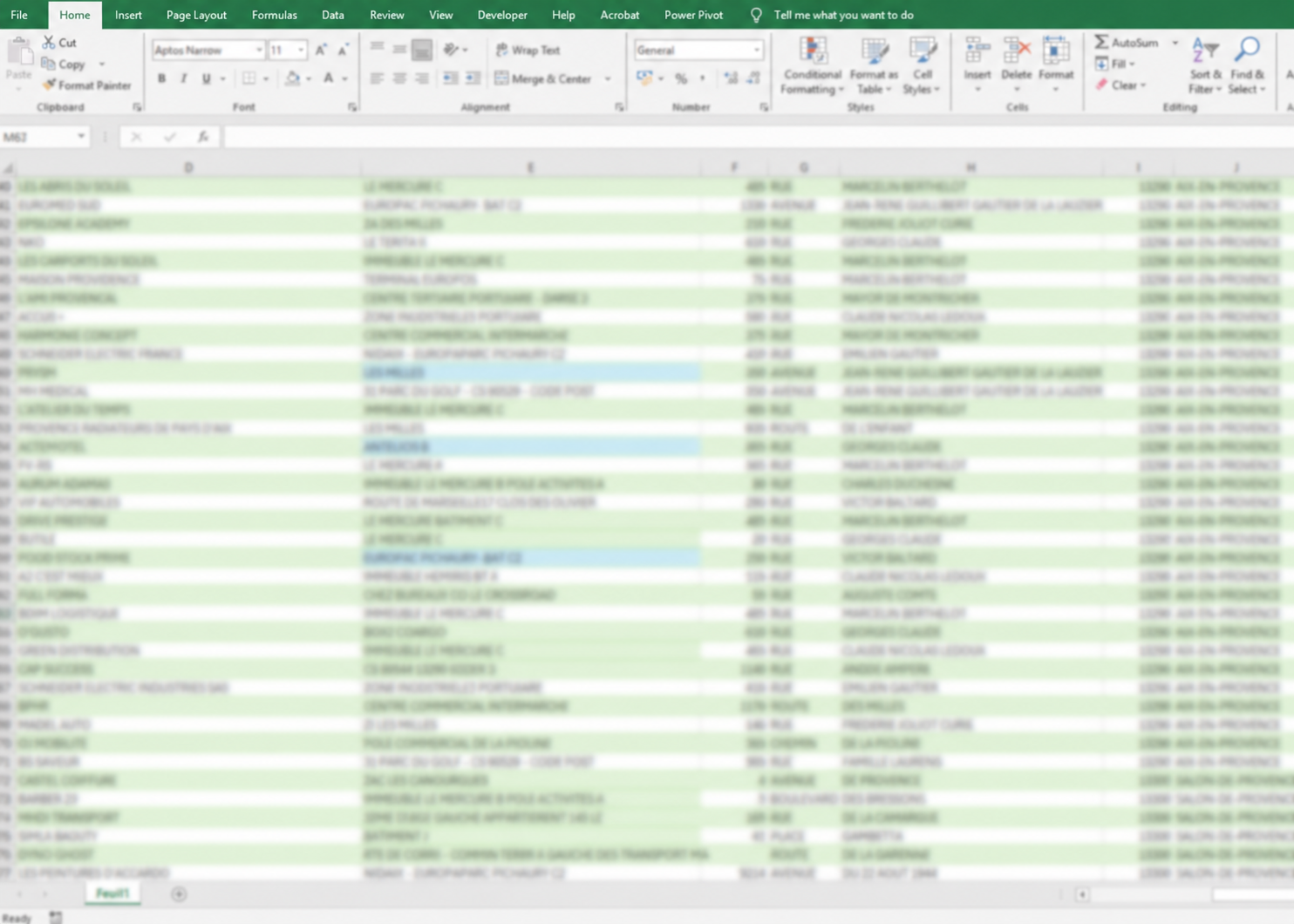Click the Merge & Center button

click(543, 78)
